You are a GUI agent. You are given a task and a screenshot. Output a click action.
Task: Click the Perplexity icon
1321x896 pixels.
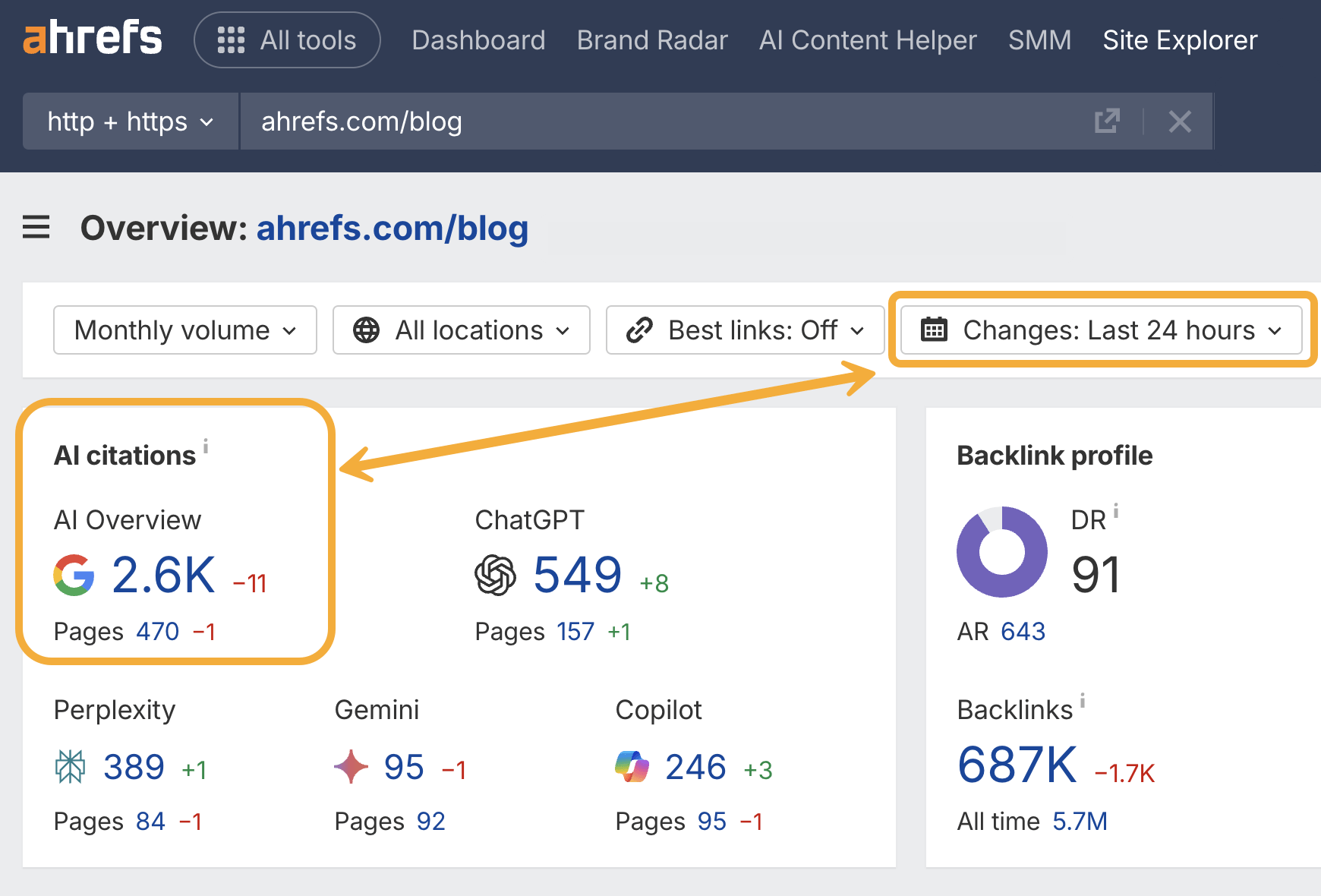pyautogui.click(x=69, y=767)
